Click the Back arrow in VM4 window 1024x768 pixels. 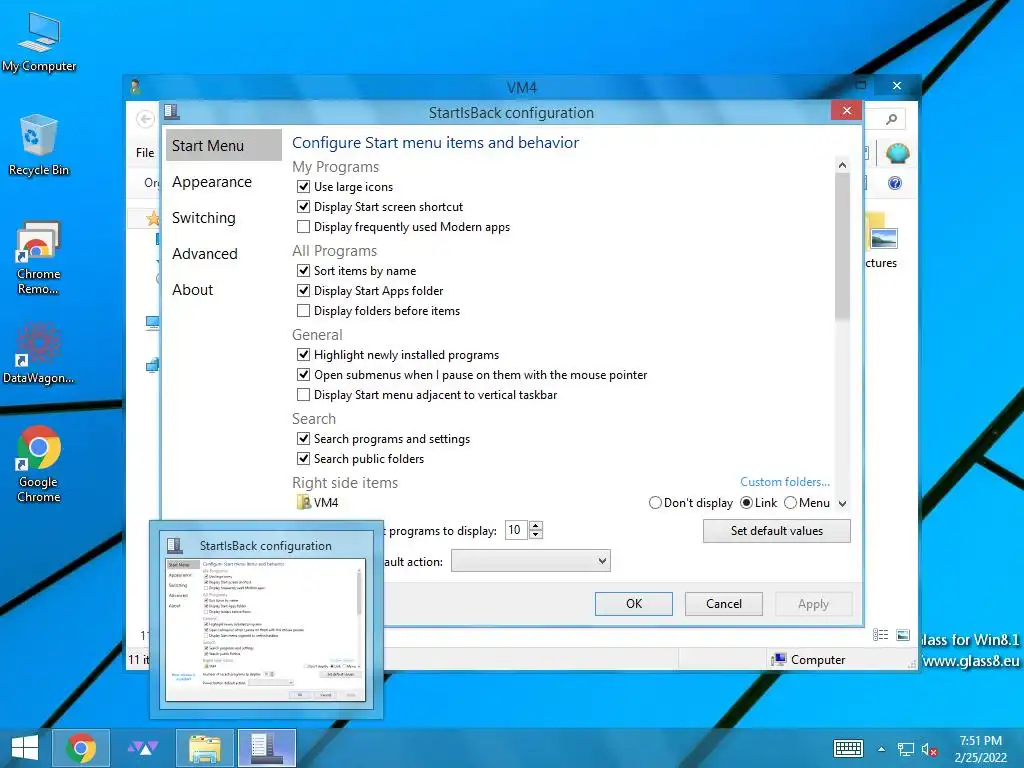pos(145,119)
